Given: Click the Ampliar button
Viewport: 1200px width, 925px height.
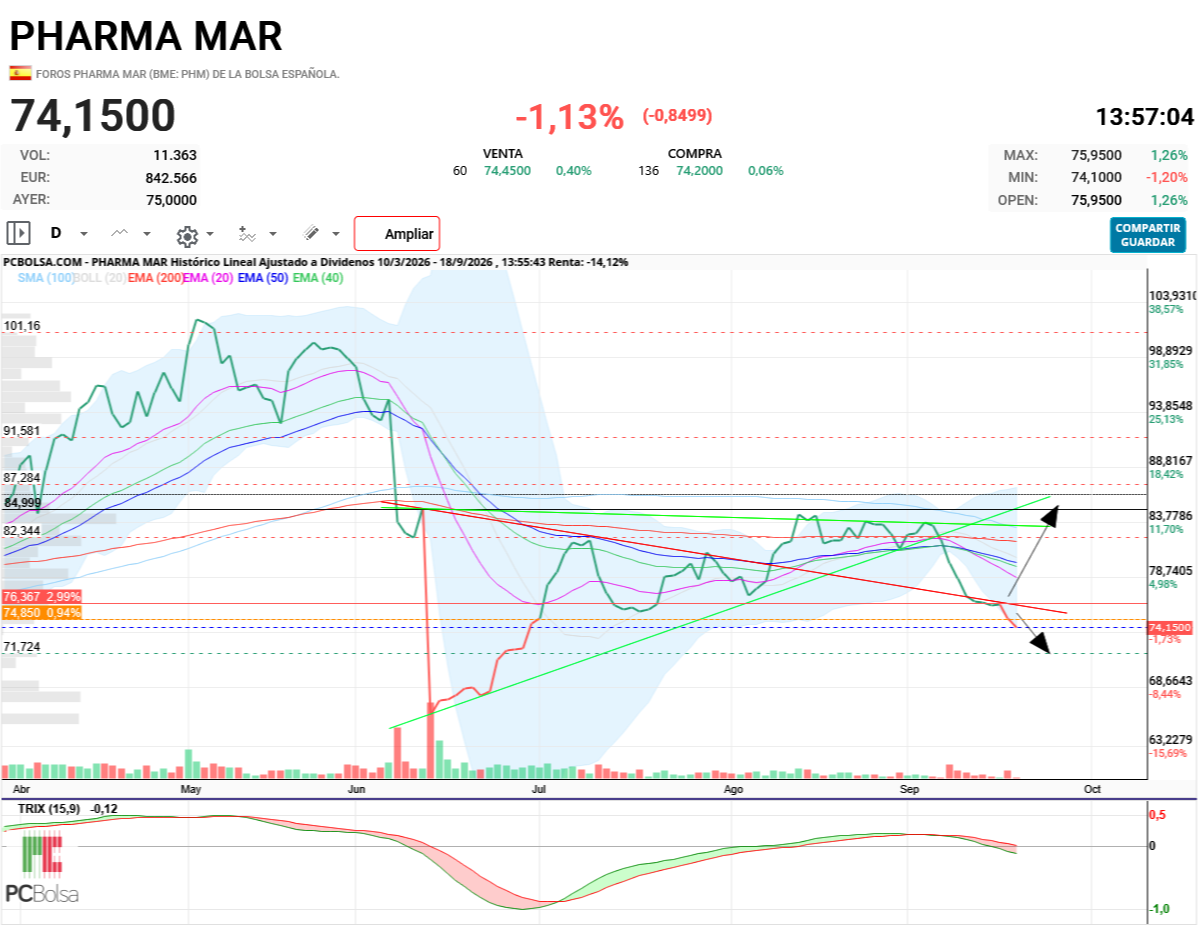Looking at the screenshot, I should (397, 234).
